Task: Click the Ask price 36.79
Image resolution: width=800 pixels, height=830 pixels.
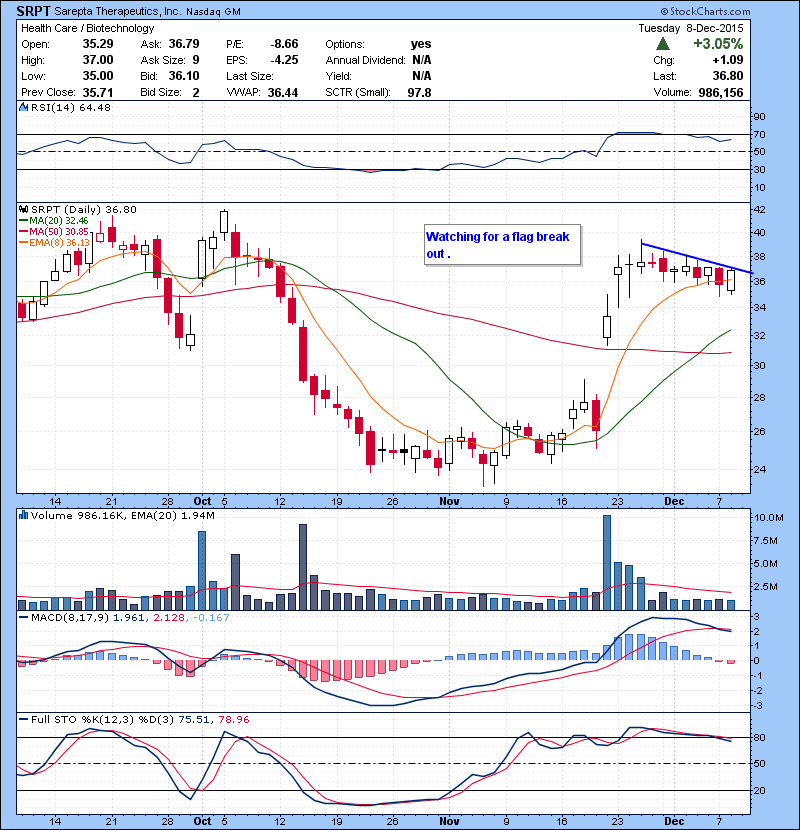Action: coord(184,44)
